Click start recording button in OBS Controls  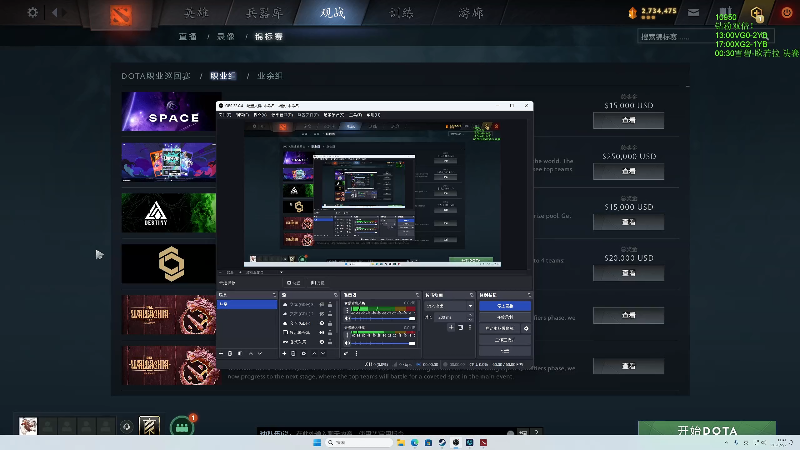click(505, 317)
